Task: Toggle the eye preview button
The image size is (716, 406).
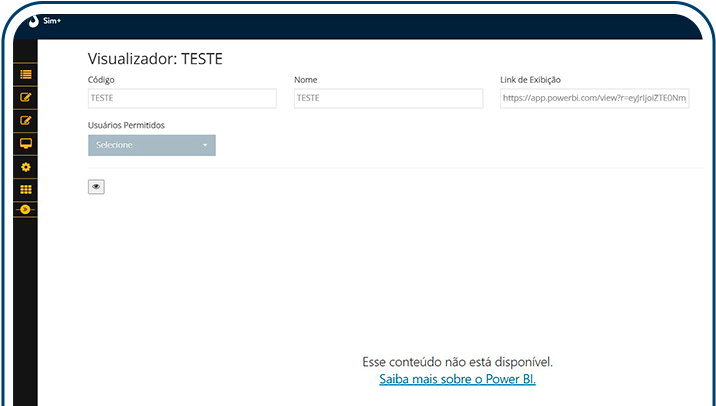Action: coord(96,186)
